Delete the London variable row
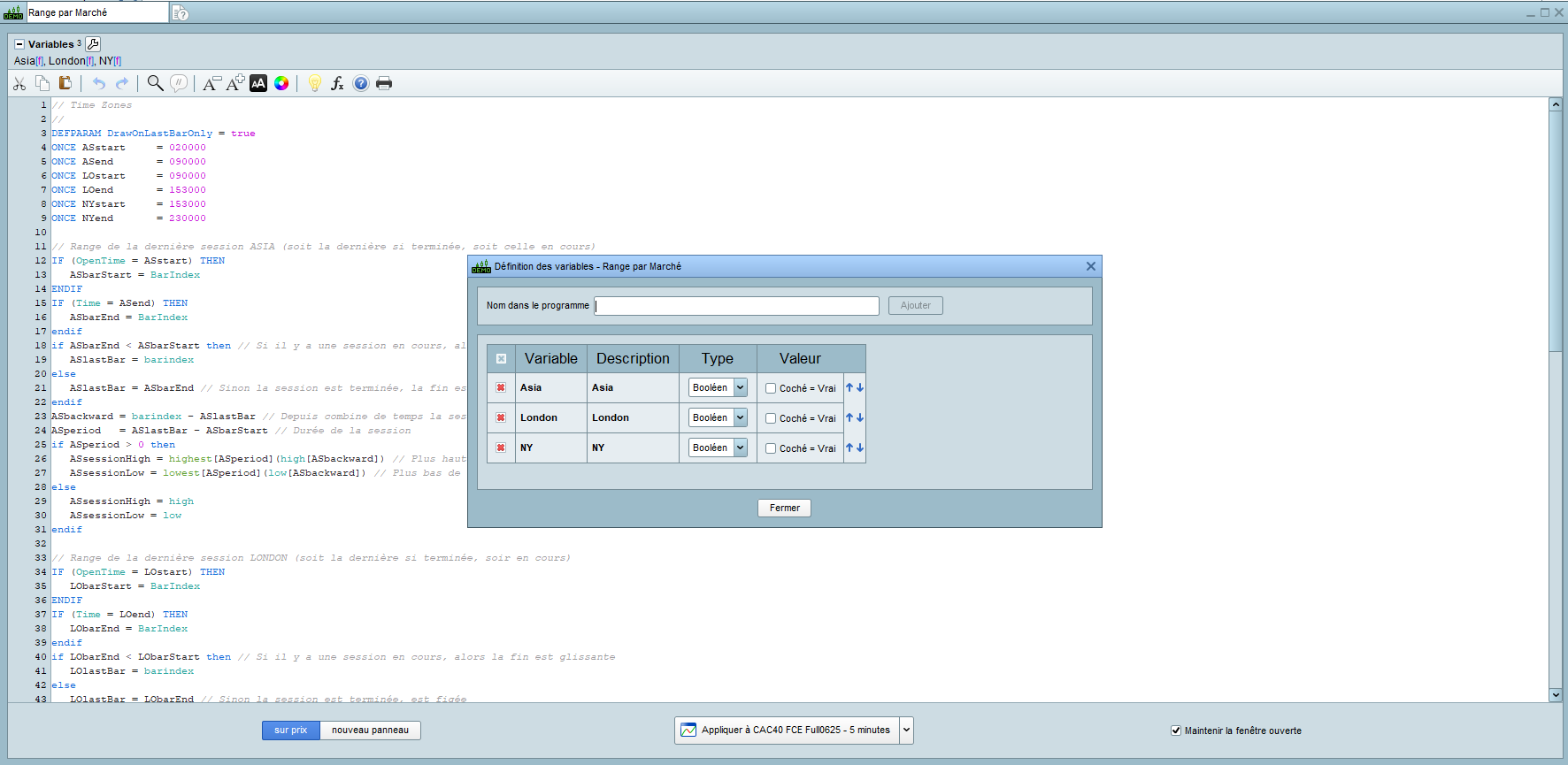This screenshot has height=765, width=1568. tap(501, 417)
